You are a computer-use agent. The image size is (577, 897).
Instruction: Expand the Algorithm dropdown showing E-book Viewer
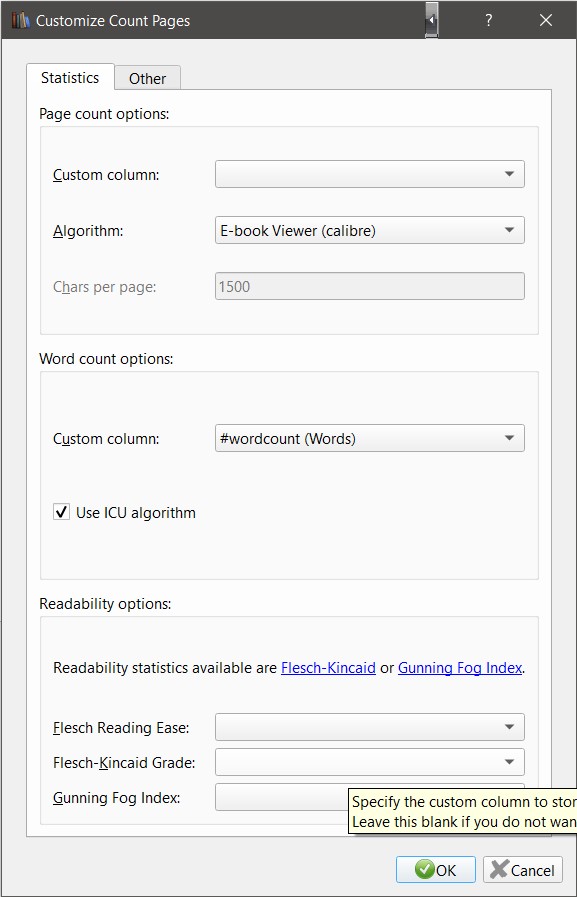point(369,230)
